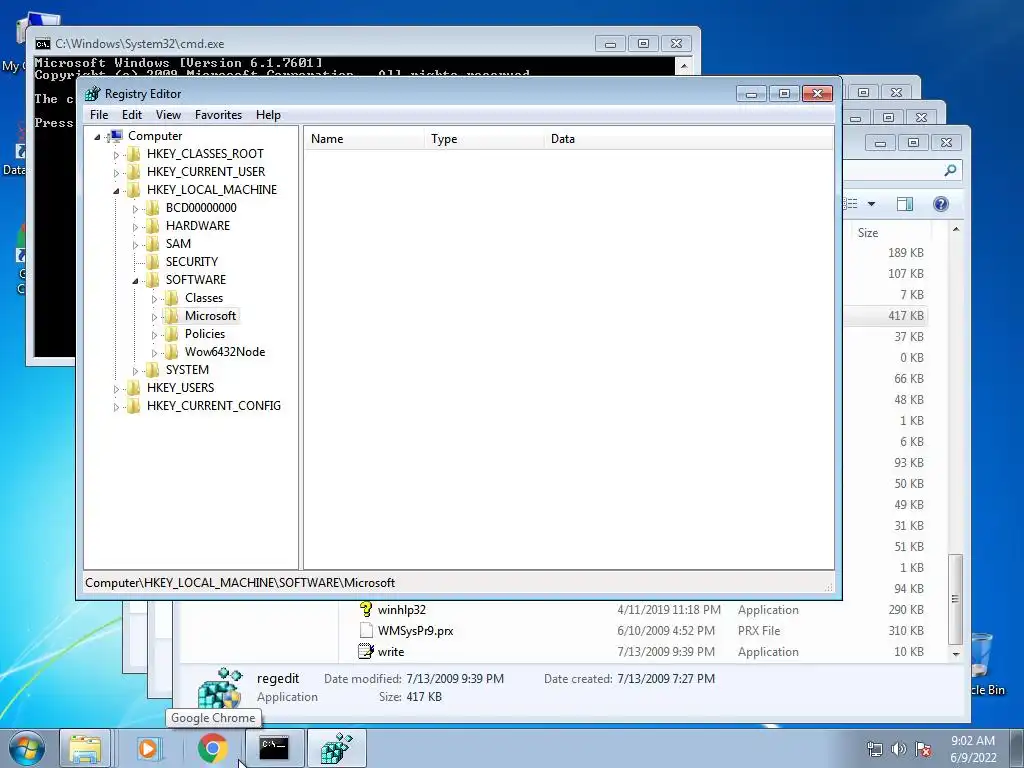Expand the SAM key

(135, 245)
